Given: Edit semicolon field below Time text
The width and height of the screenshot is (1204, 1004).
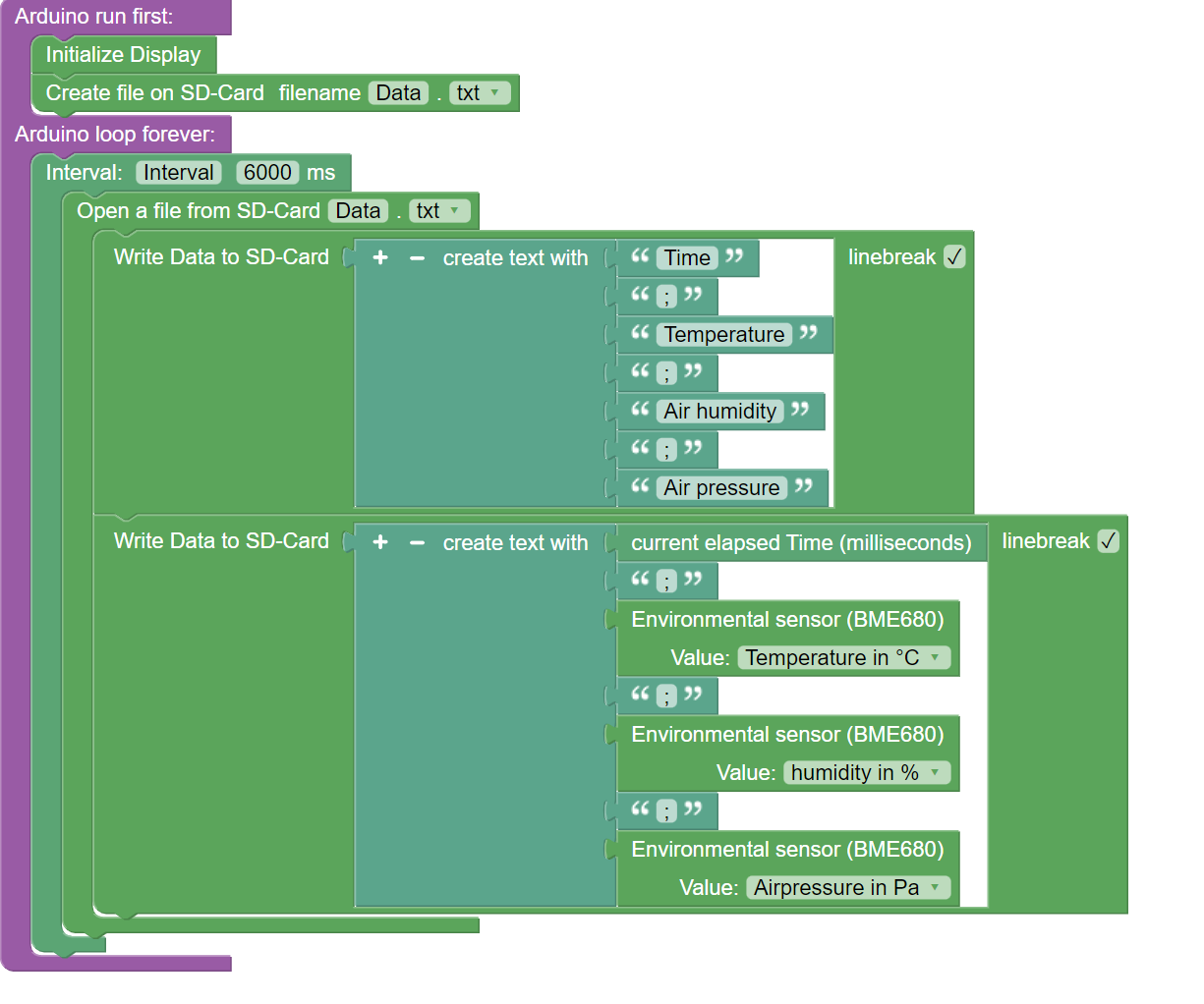Looking at the screenshot, I should (x=666, y=296).
